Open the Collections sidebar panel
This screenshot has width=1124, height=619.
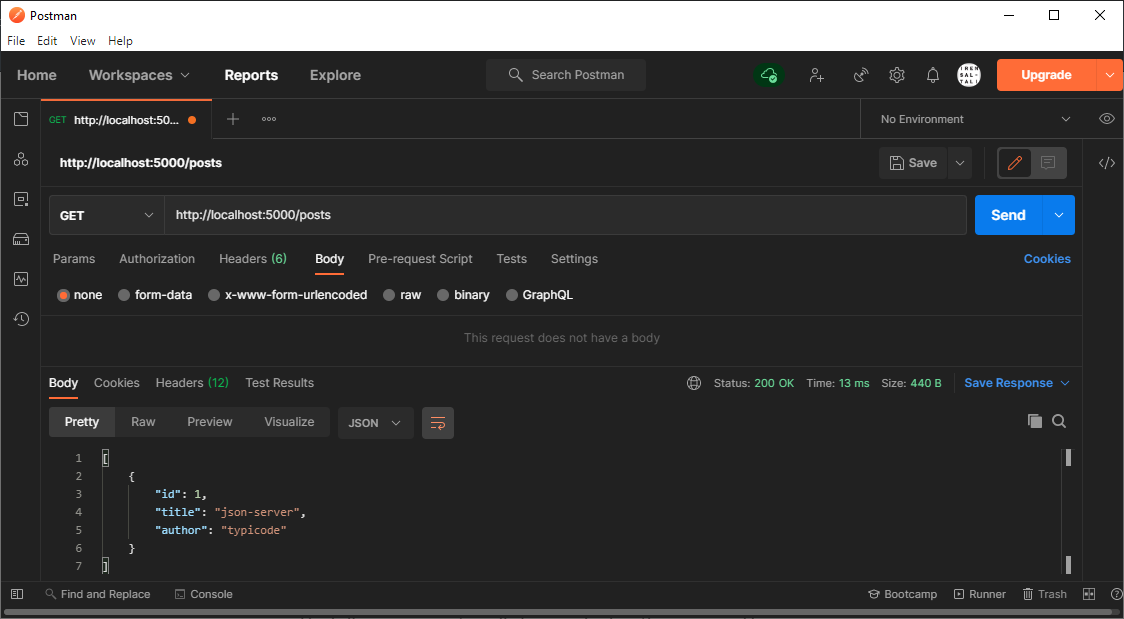point(21,118)
